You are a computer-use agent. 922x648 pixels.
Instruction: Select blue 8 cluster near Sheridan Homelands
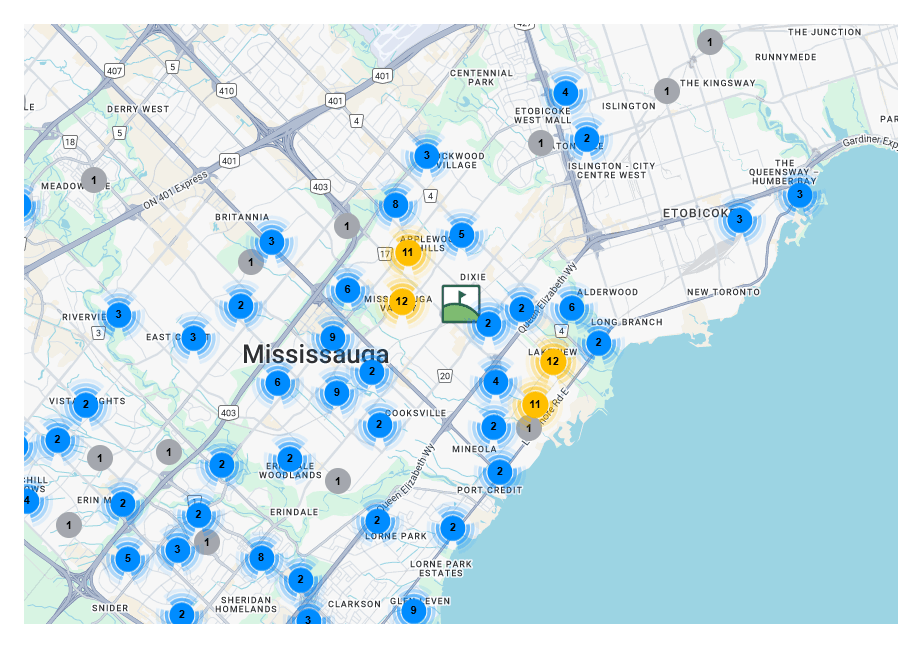261,557
